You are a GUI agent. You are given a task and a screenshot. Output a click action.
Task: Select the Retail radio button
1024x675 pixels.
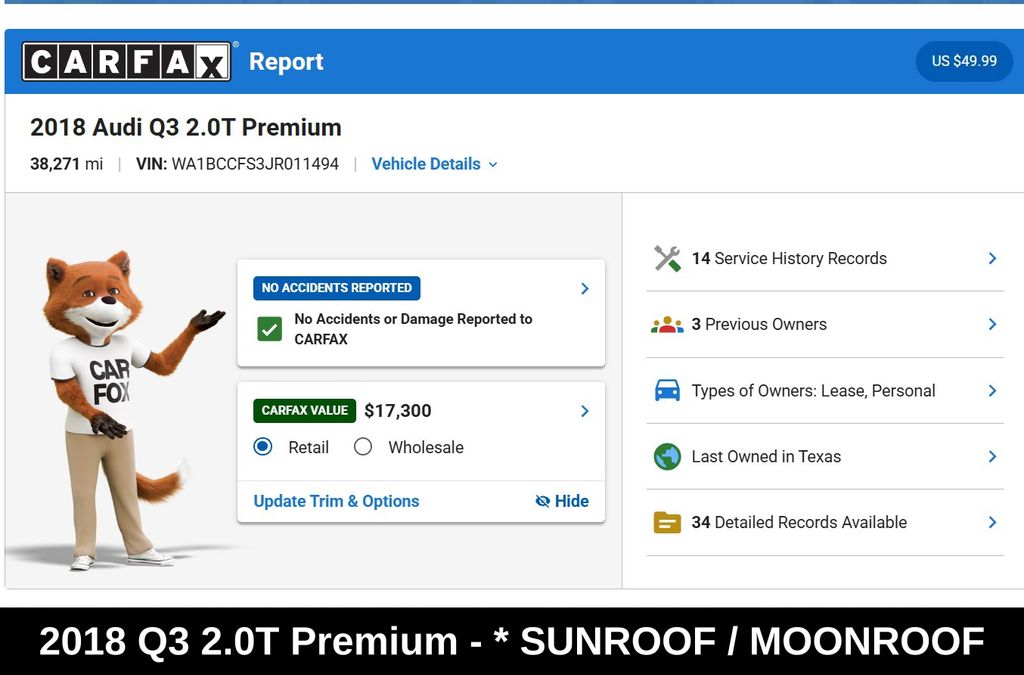263,447
